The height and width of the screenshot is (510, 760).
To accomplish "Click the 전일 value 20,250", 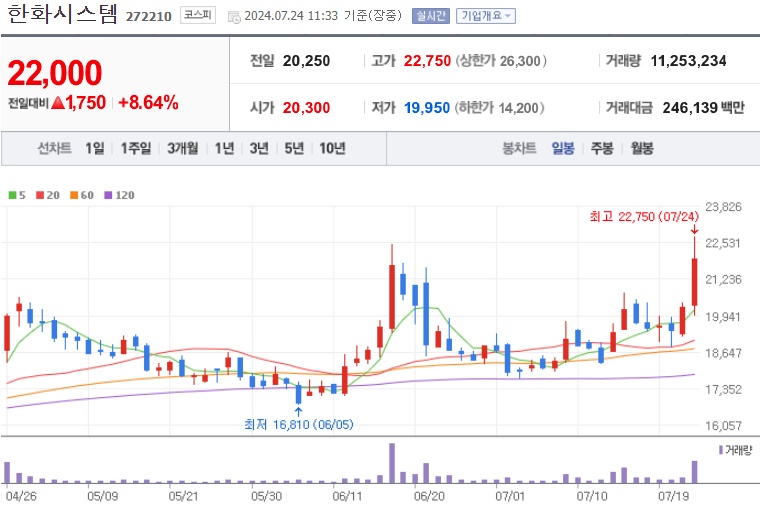I will click(x=306, y=61).
